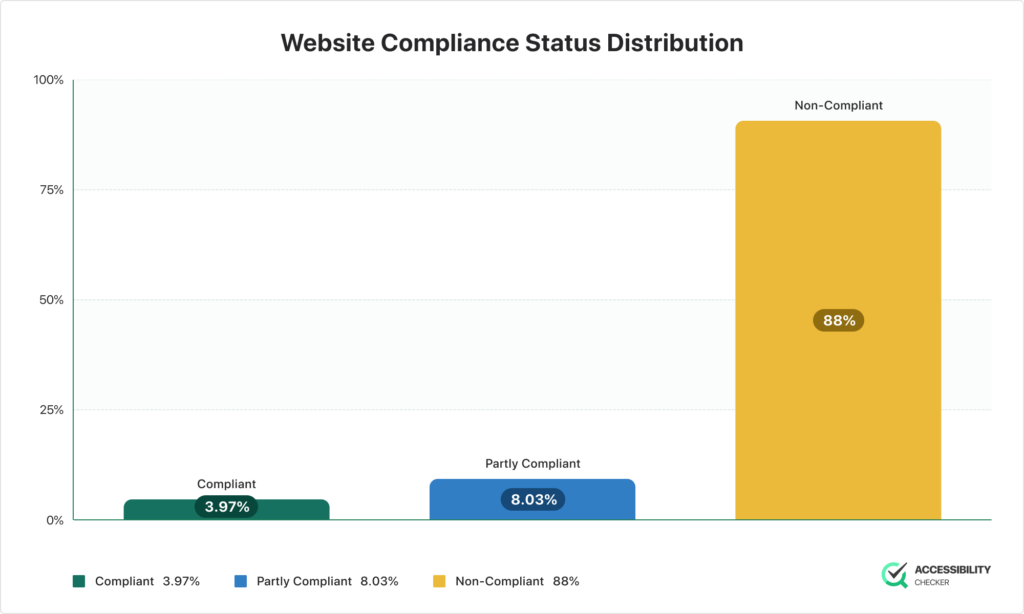Click the Non-Compliant label above yellow bar
1024x614 pixels.
coord(838,105)
